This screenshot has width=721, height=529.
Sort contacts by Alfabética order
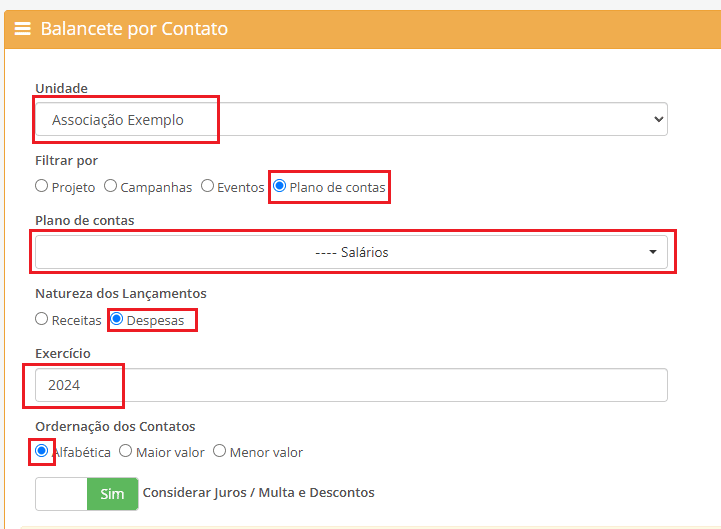click(x=41, y=451)
